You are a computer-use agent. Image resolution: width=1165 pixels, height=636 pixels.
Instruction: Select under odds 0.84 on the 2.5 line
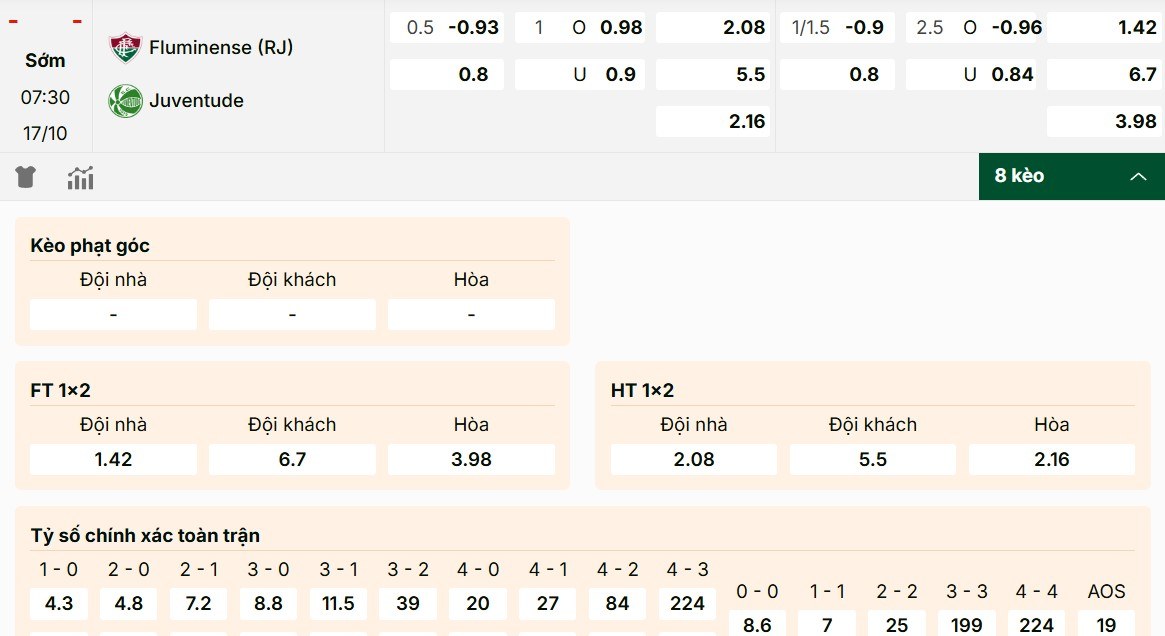pos(971,73)
